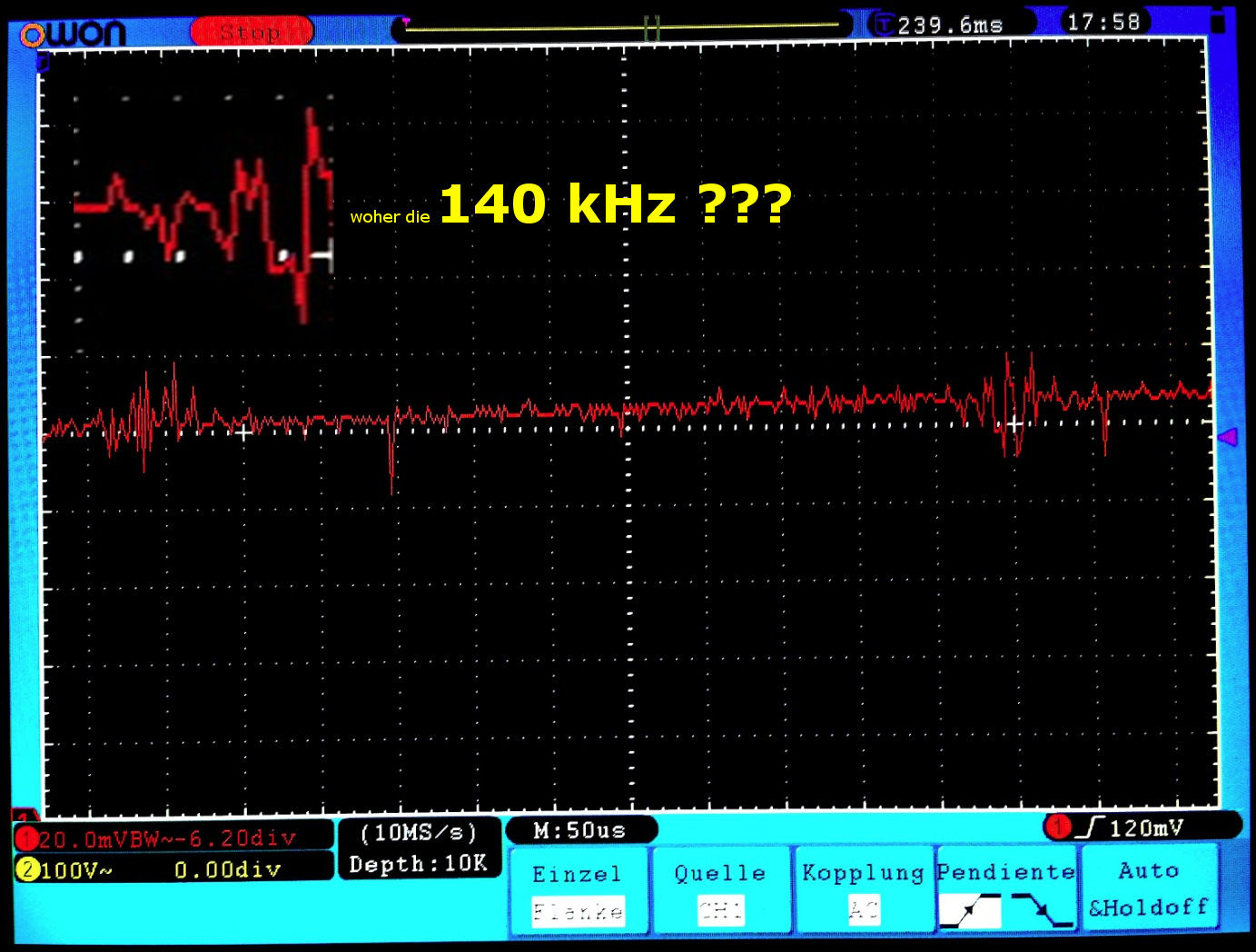1256x952 pixels.
Task: Click the memory position window bar marker
Action: coord(651,28)
